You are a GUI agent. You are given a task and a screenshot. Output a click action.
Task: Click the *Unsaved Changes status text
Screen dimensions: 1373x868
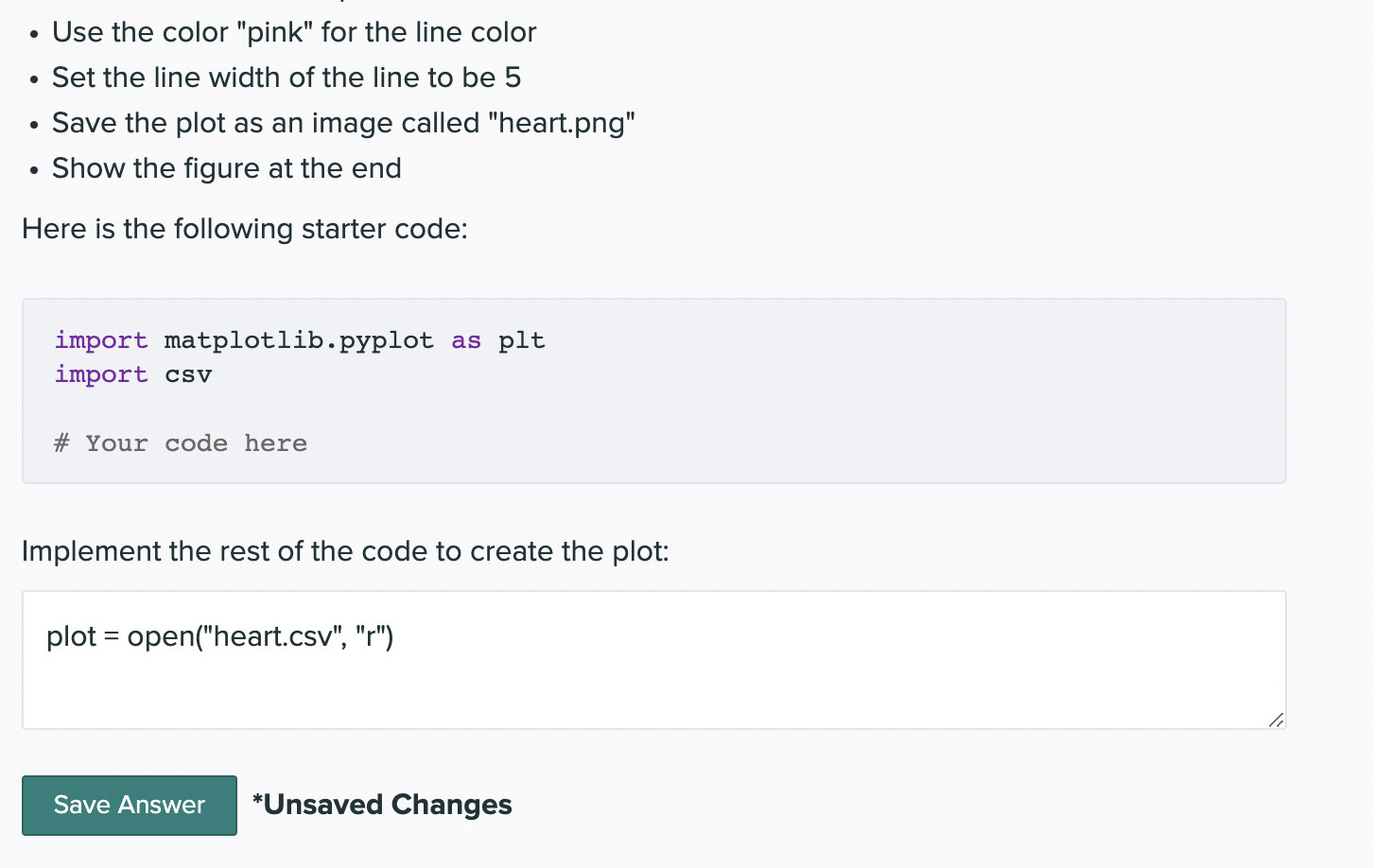point(382,805)
